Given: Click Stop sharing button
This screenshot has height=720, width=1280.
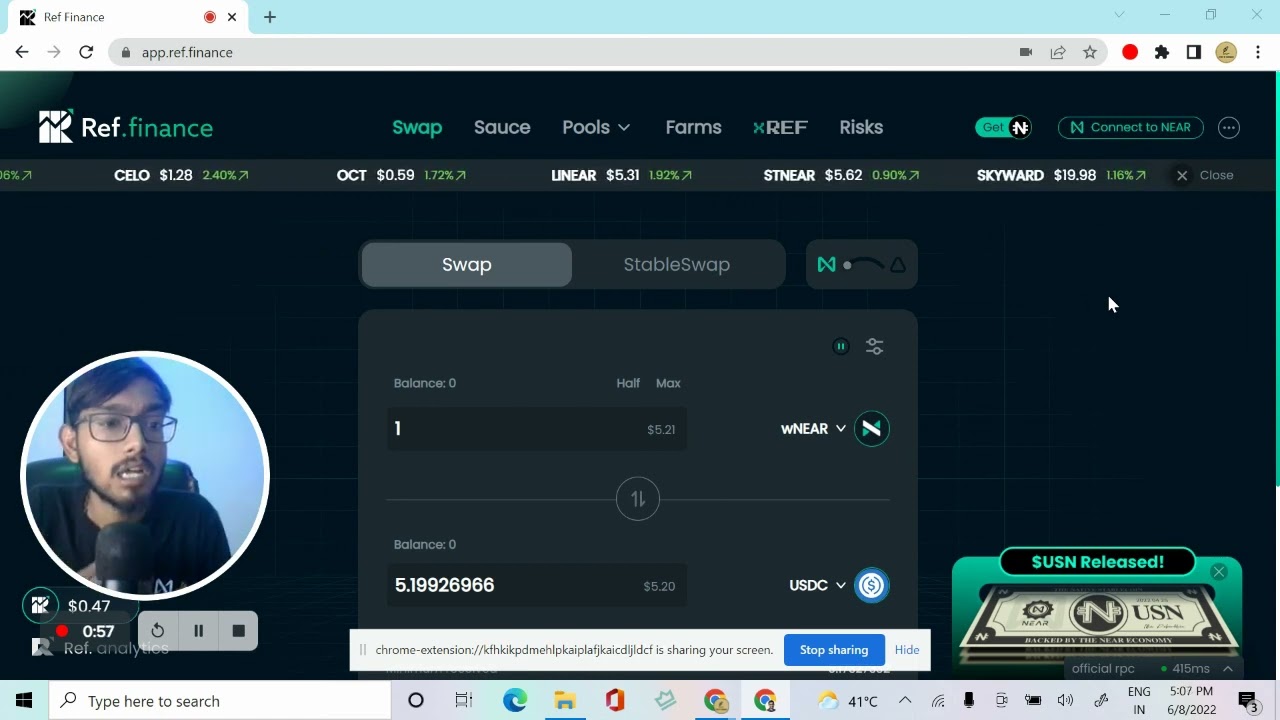Looking at the screenshot, I should point(834,650).
